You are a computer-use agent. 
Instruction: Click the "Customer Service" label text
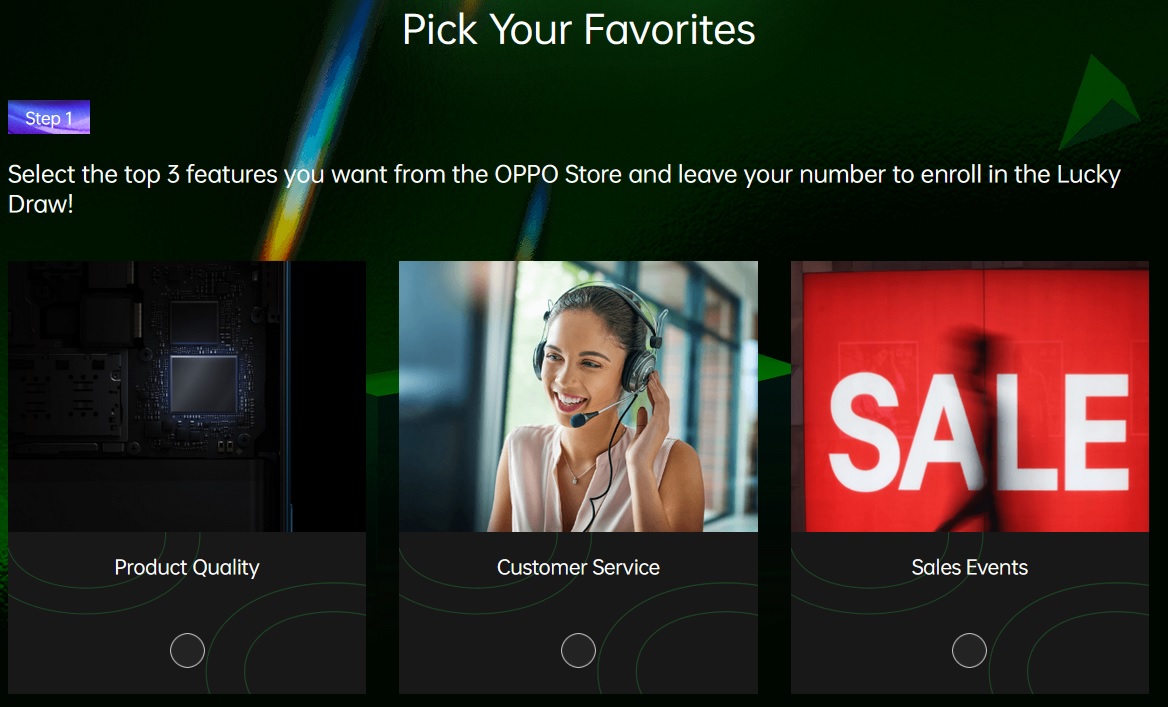click(x=578, y=568)
